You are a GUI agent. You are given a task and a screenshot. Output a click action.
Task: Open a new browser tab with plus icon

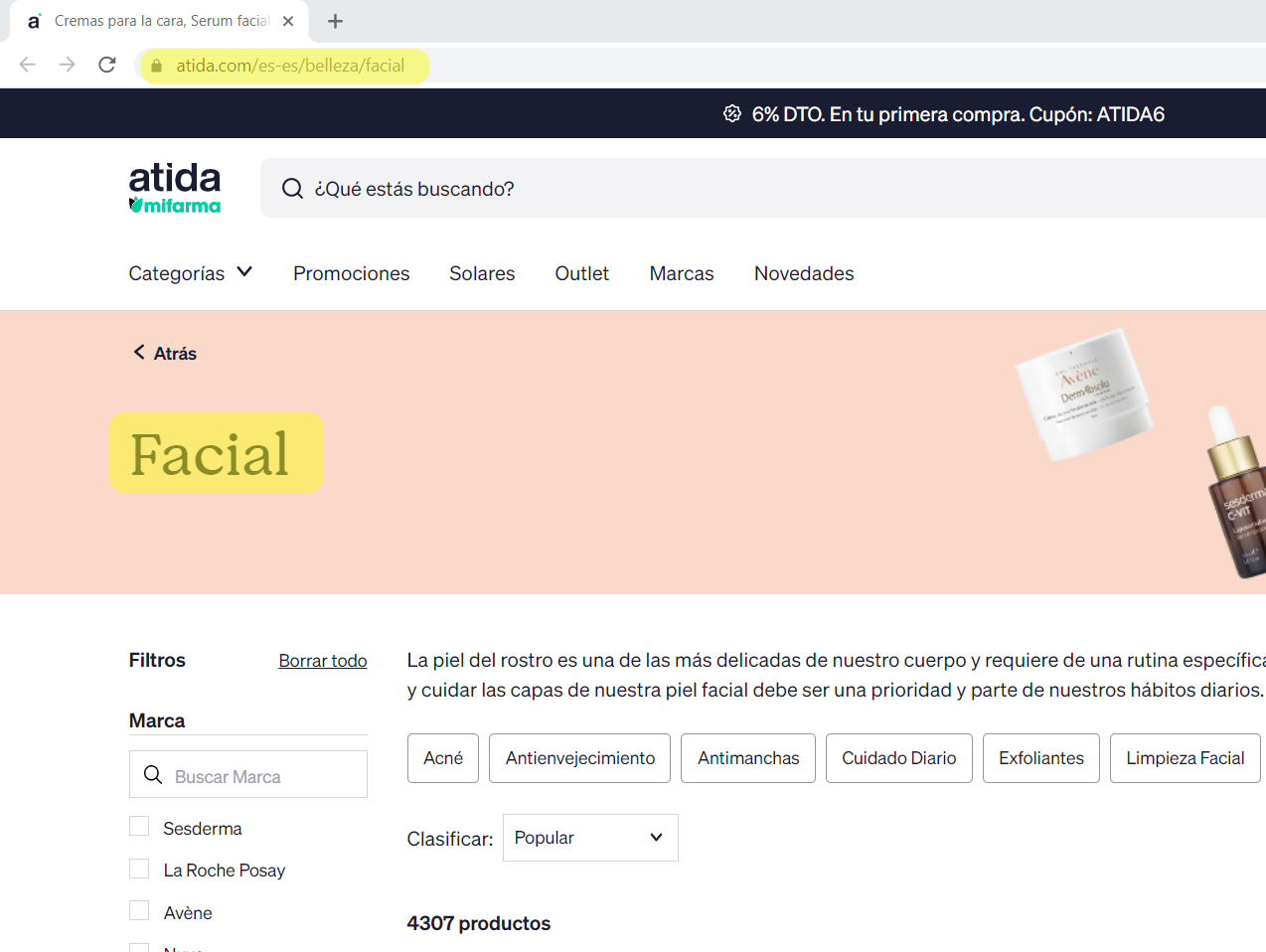[335, 21]
